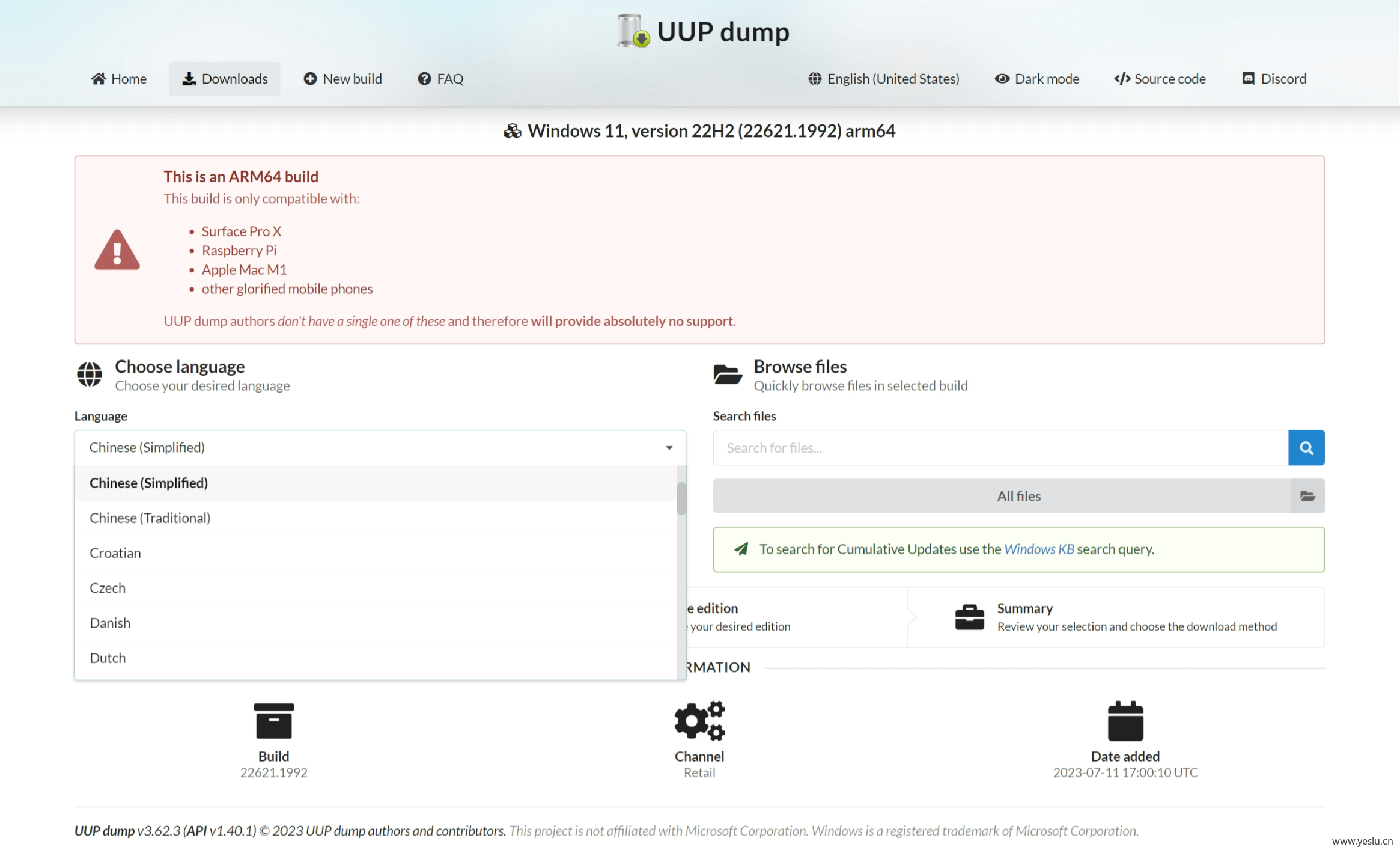Image resolution: width=1400 pixels, height=853 pixels.
Task: Click the 'Browse files' heading text
Action: point(800,367)
